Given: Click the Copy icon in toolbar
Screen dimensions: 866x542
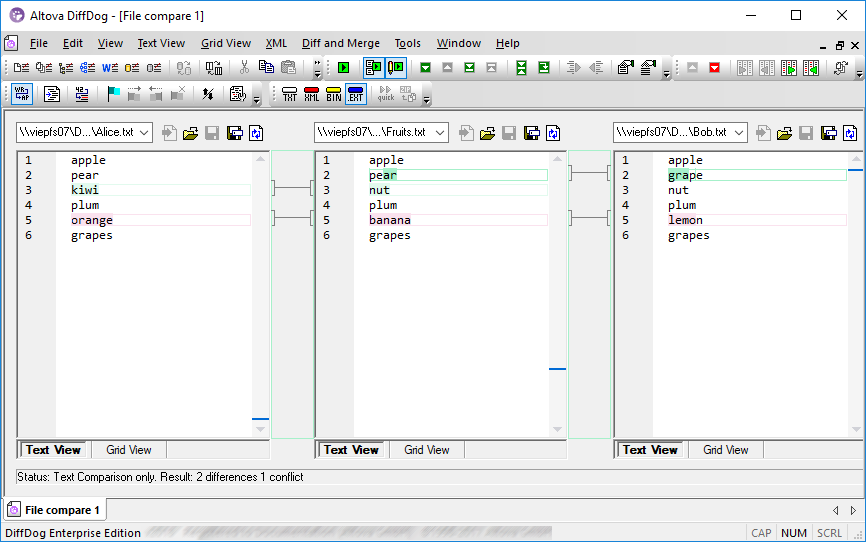Looking at the screenshot, I should (x=266, y=67).
